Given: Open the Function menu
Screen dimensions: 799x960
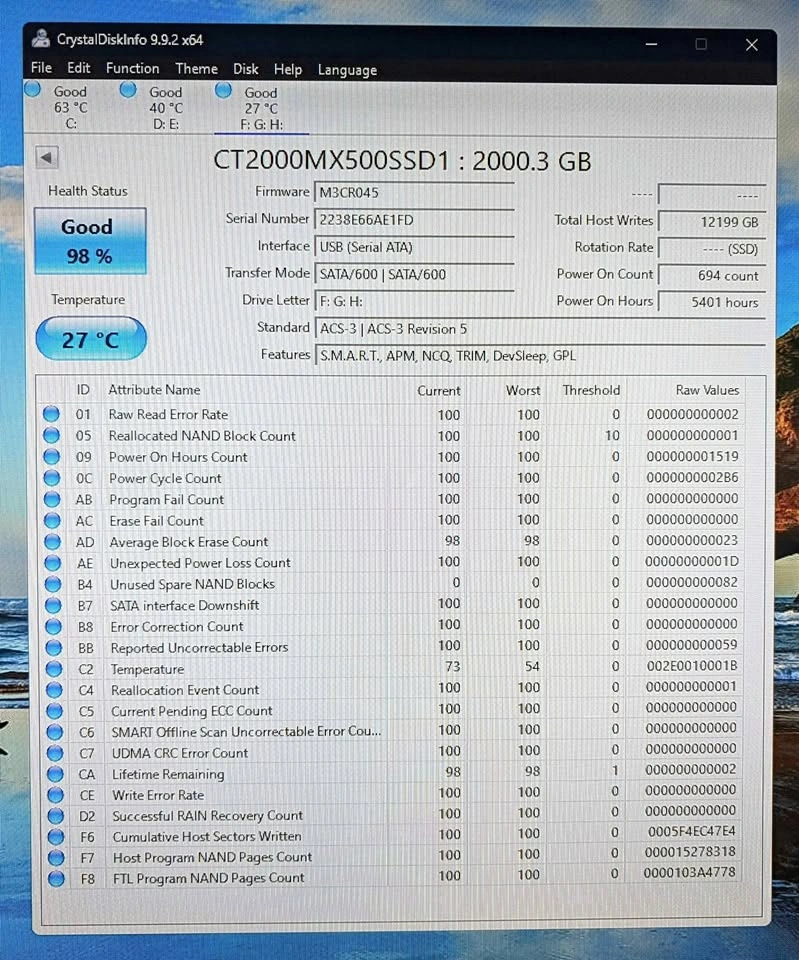Looking at the screenshot, I should 132,68.
